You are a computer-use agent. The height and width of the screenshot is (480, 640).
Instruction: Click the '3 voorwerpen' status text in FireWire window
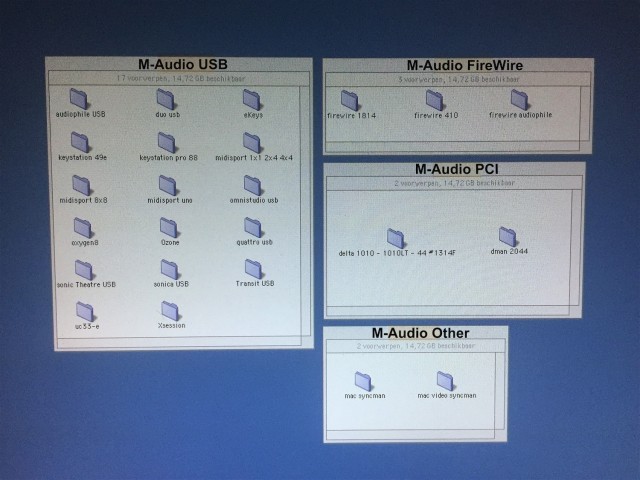(x=459, y=80)
